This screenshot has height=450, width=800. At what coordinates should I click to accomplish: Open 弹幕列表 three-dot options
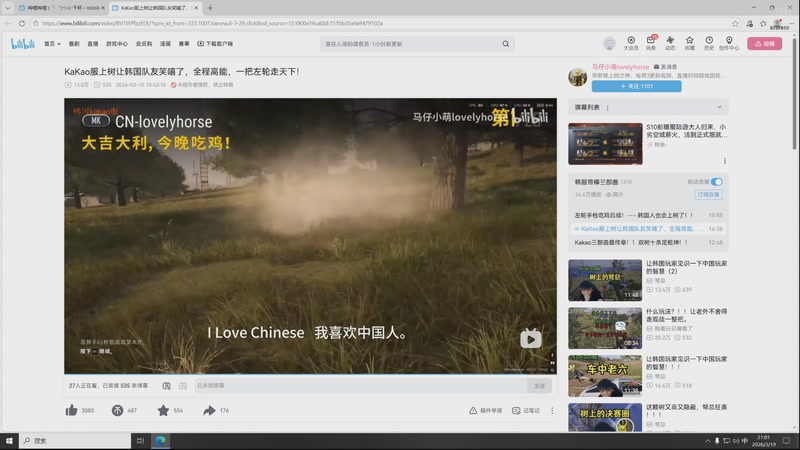pyautogui.click(x=607, y=108)
